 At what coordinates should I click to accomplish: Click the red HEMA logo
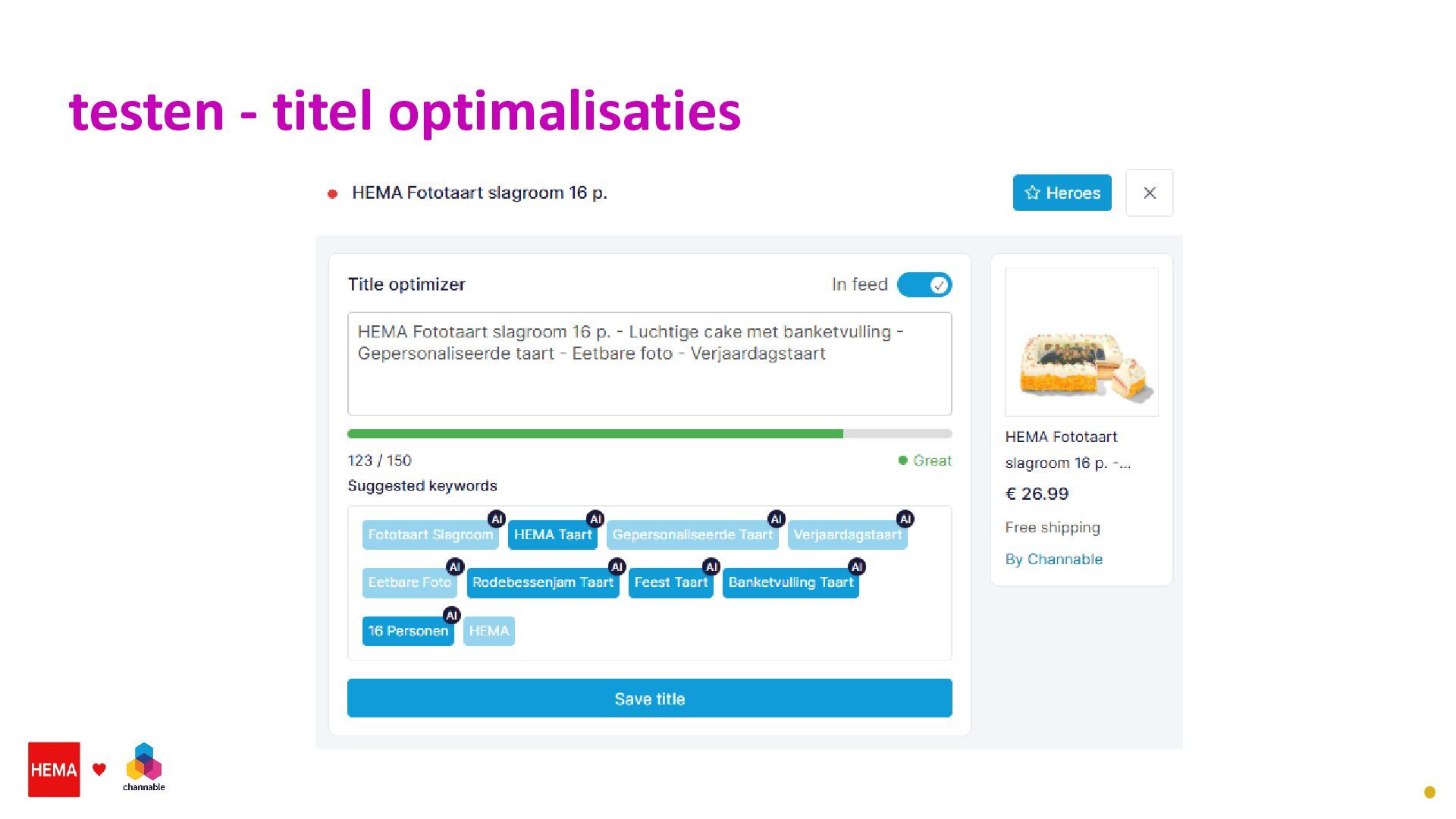pos(54,770)
